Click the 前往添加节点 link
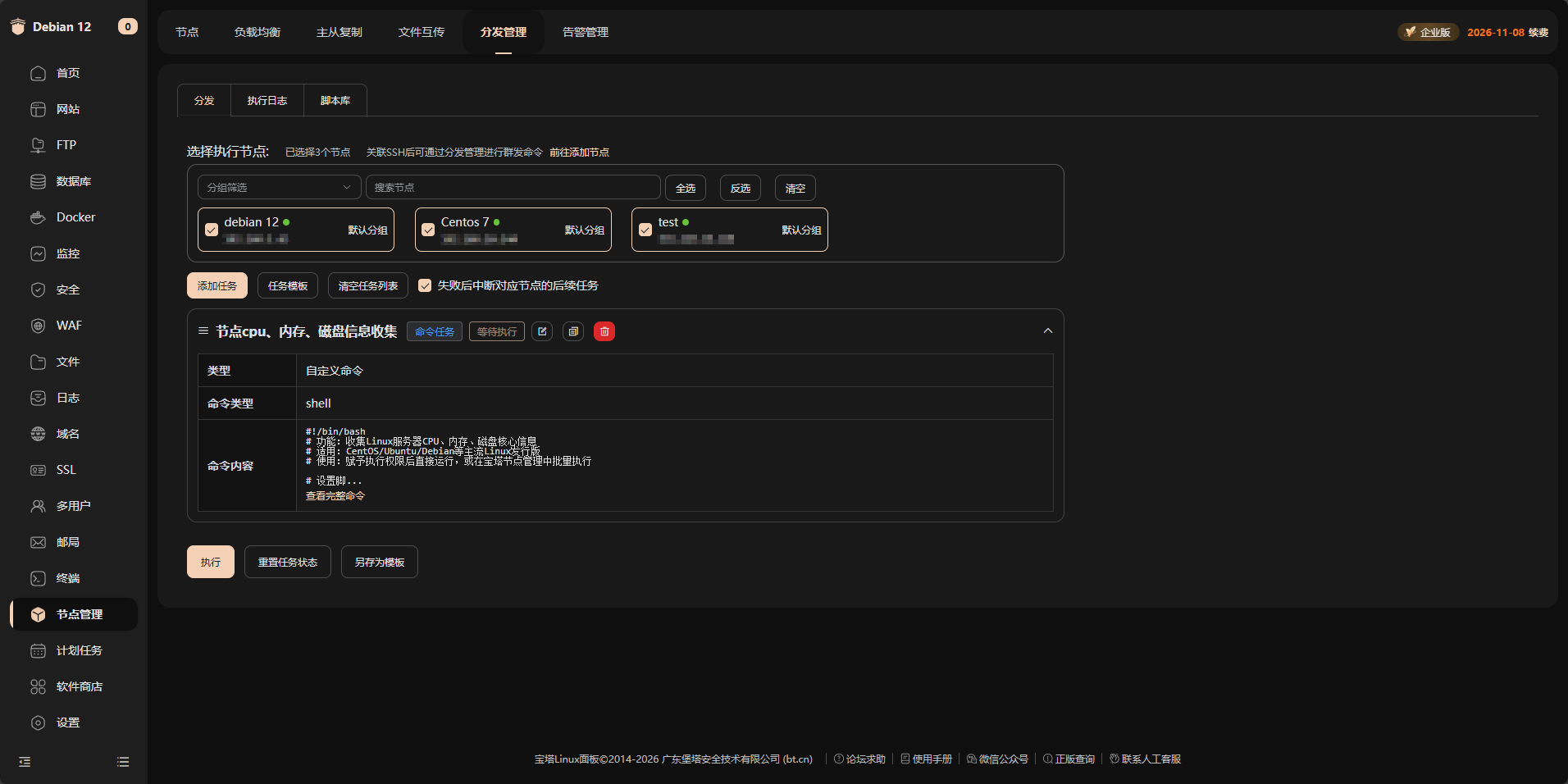This screenshot has height=784, width=1568. [579, 153]
